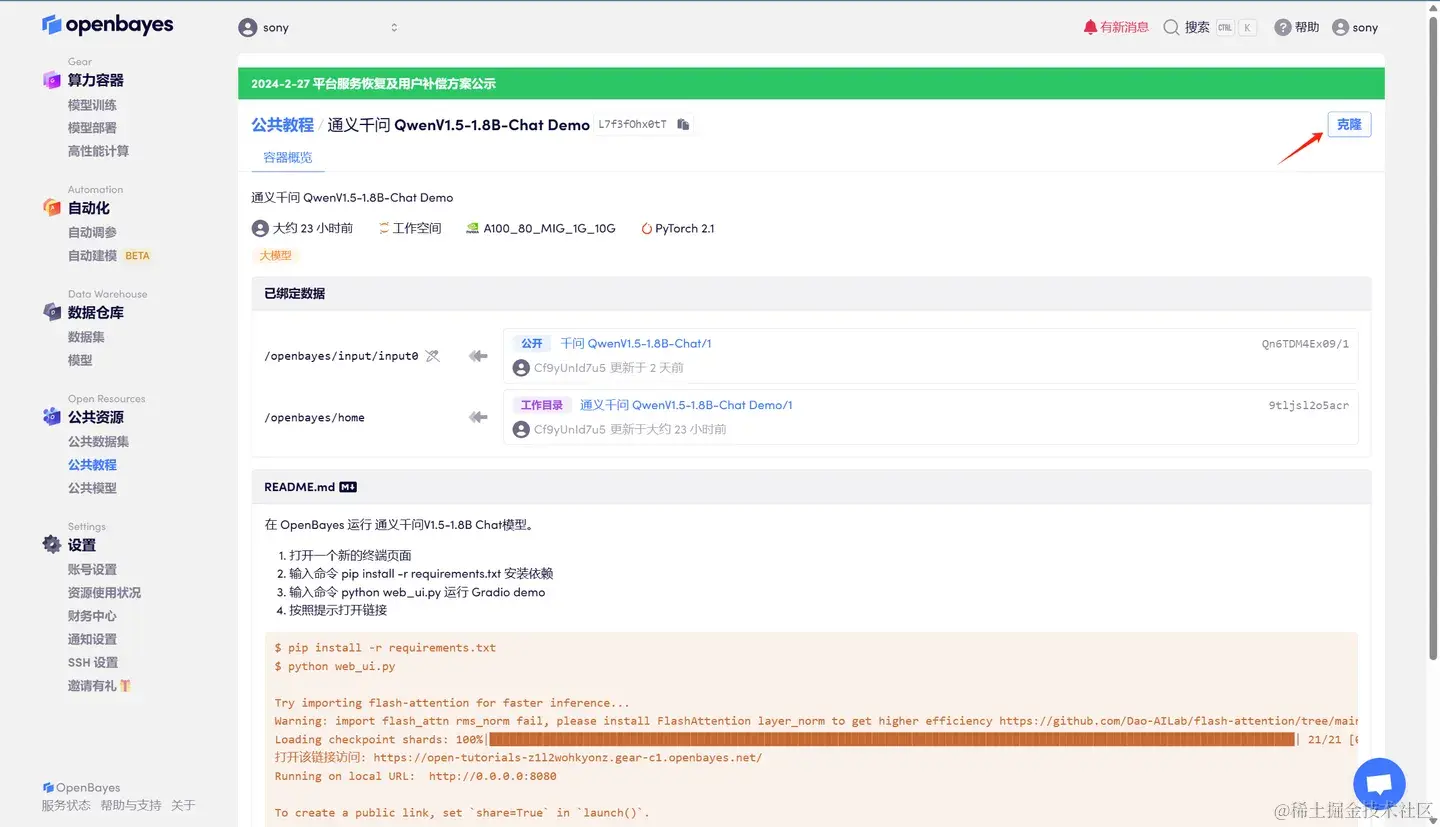Image resolution: width=1440 pixels, height=827 pixels.
Task: Open 账号设置
Action: pyautogui.click(x=92, y=569)
